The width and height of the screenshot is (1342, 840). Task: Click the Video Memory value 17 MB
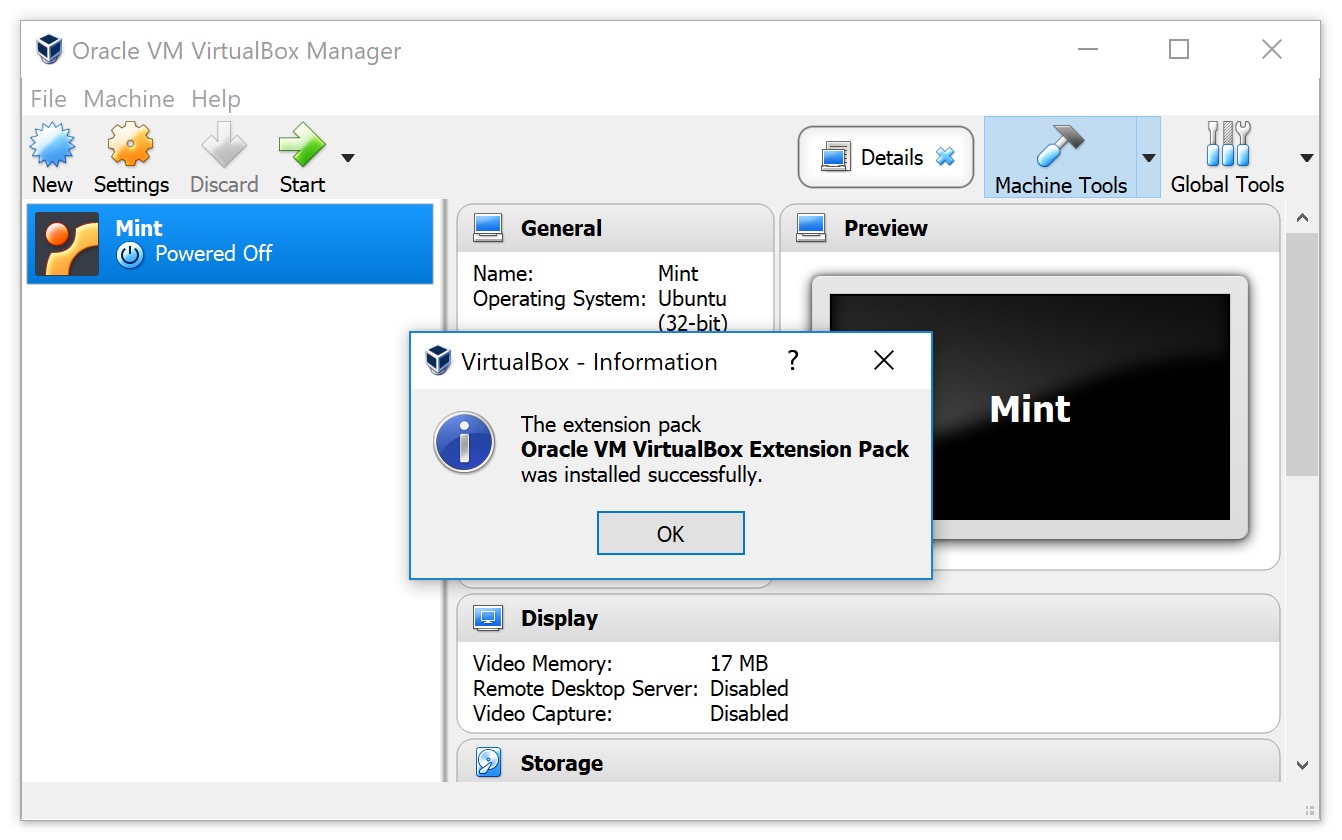(x=739, y=663)
